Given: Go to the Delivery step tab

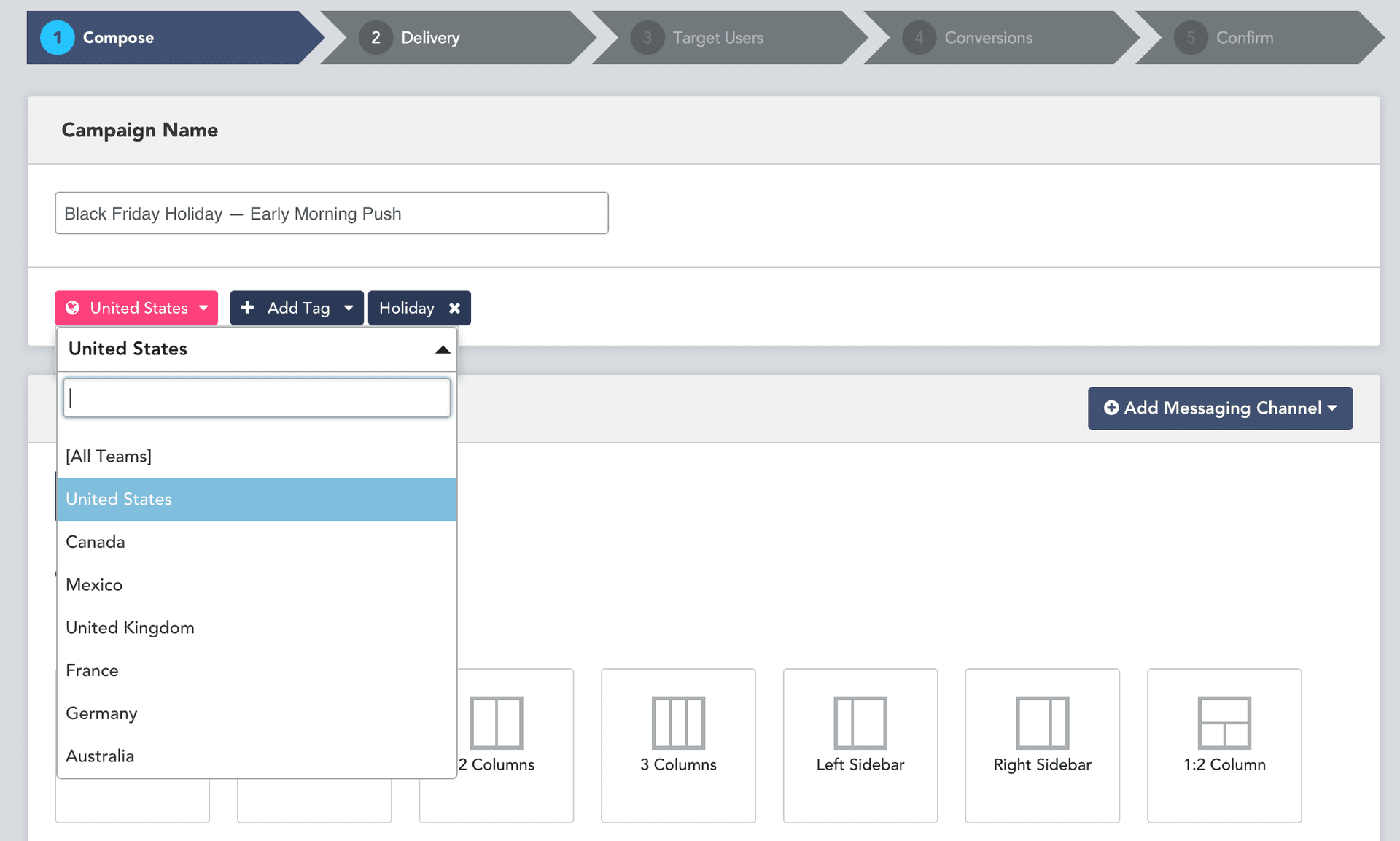Looking at the screenshot, I should [x=430, y=38].
